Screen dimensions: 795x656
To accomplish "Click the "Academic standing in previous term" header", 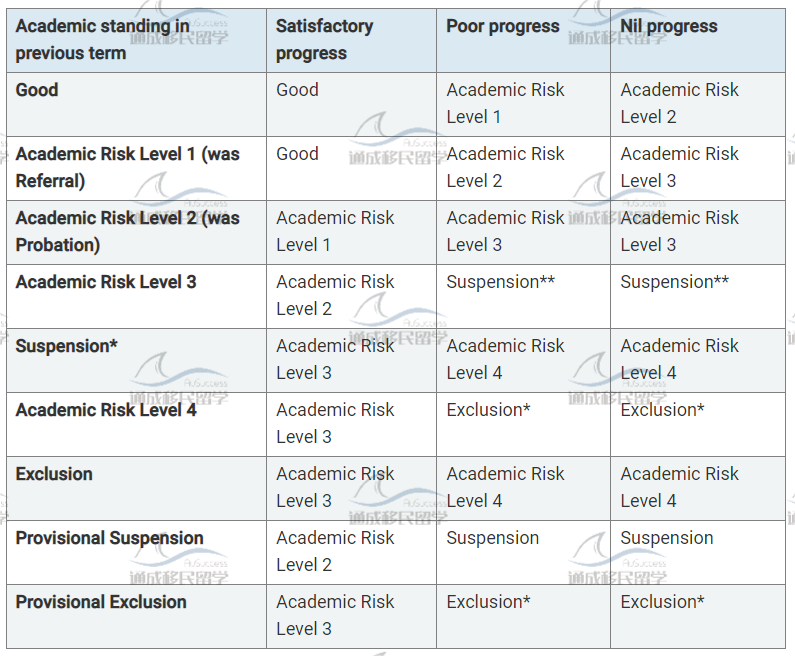I will [102, 40].
